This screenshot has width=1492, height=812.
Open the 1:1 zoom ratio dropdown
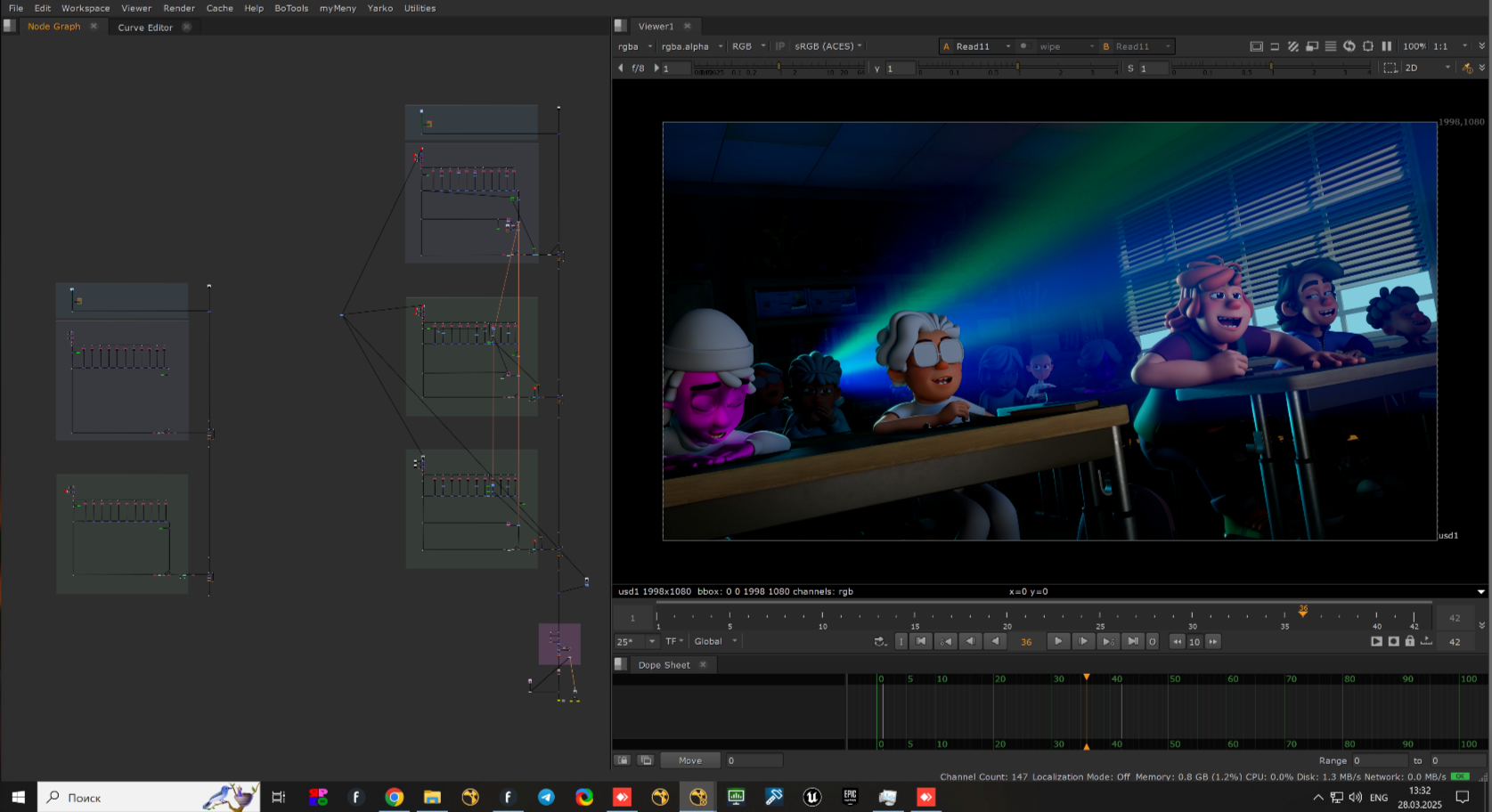(1450, 46)
